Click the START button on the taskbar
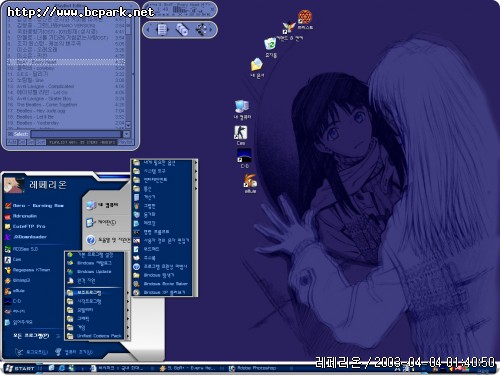This screenshot has height=375, width=500. tap(20, 368)
